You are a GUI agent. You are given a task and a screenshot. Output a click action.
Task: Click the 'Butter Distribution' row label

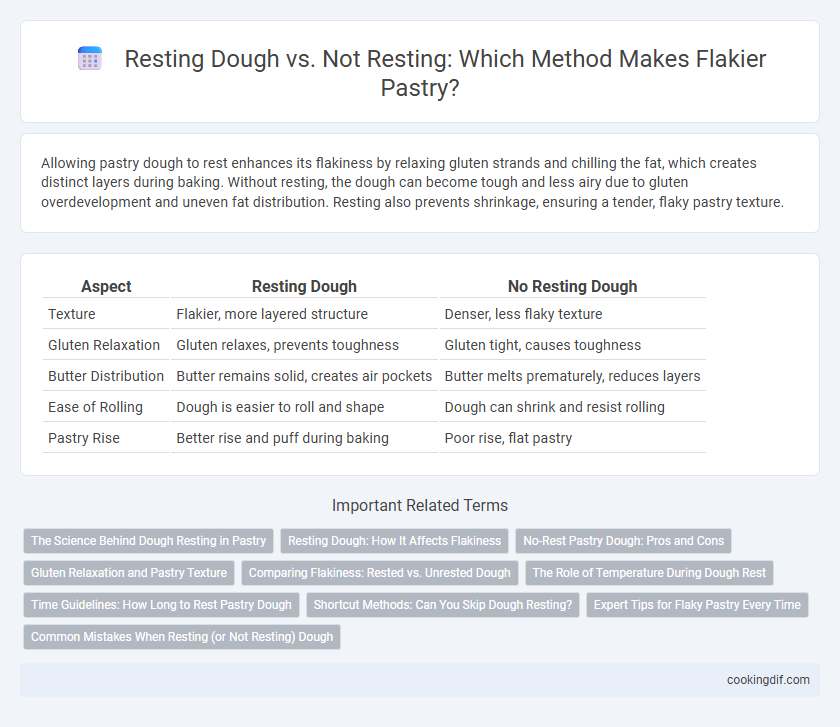106,376
